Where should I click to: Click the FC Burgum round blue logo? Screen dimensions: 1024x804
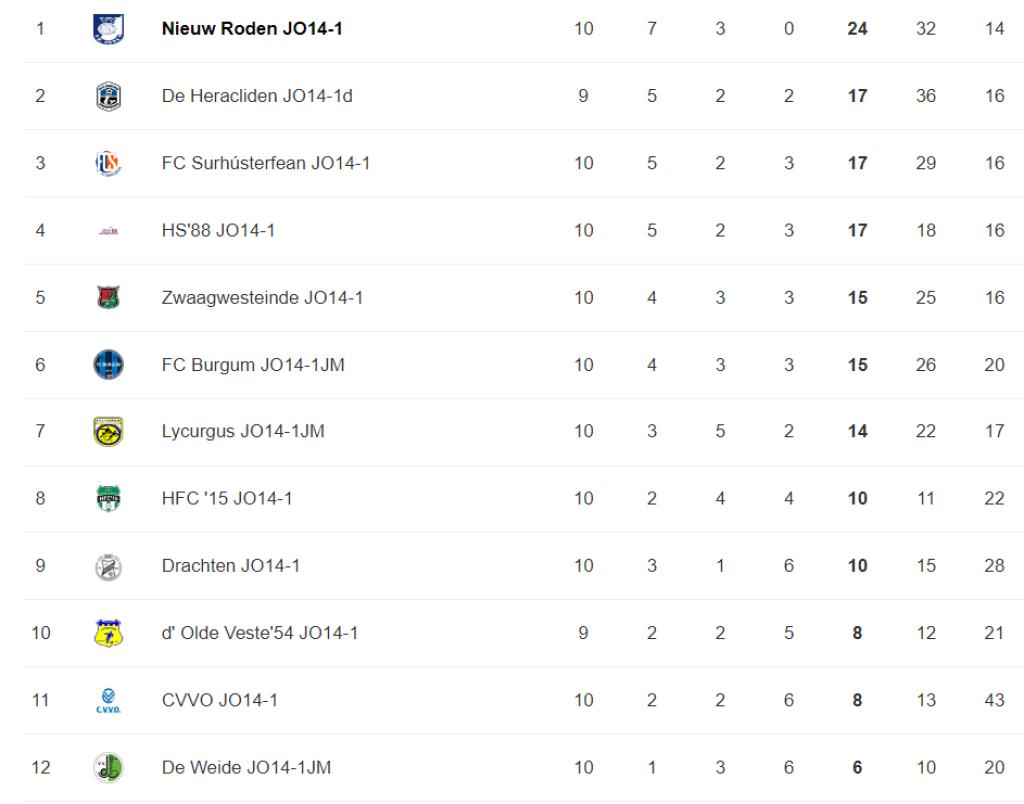point(108,364)
